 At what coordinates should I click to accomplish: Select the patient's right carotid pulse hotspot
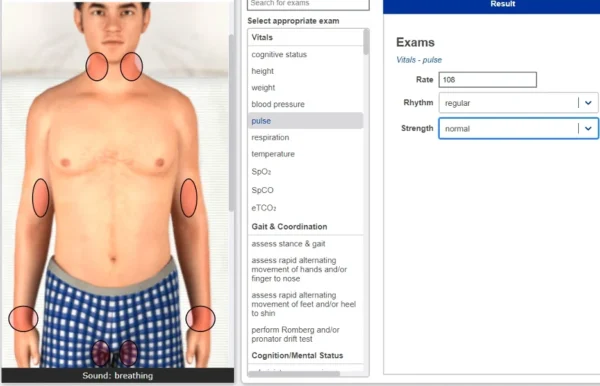click(97, 67)
